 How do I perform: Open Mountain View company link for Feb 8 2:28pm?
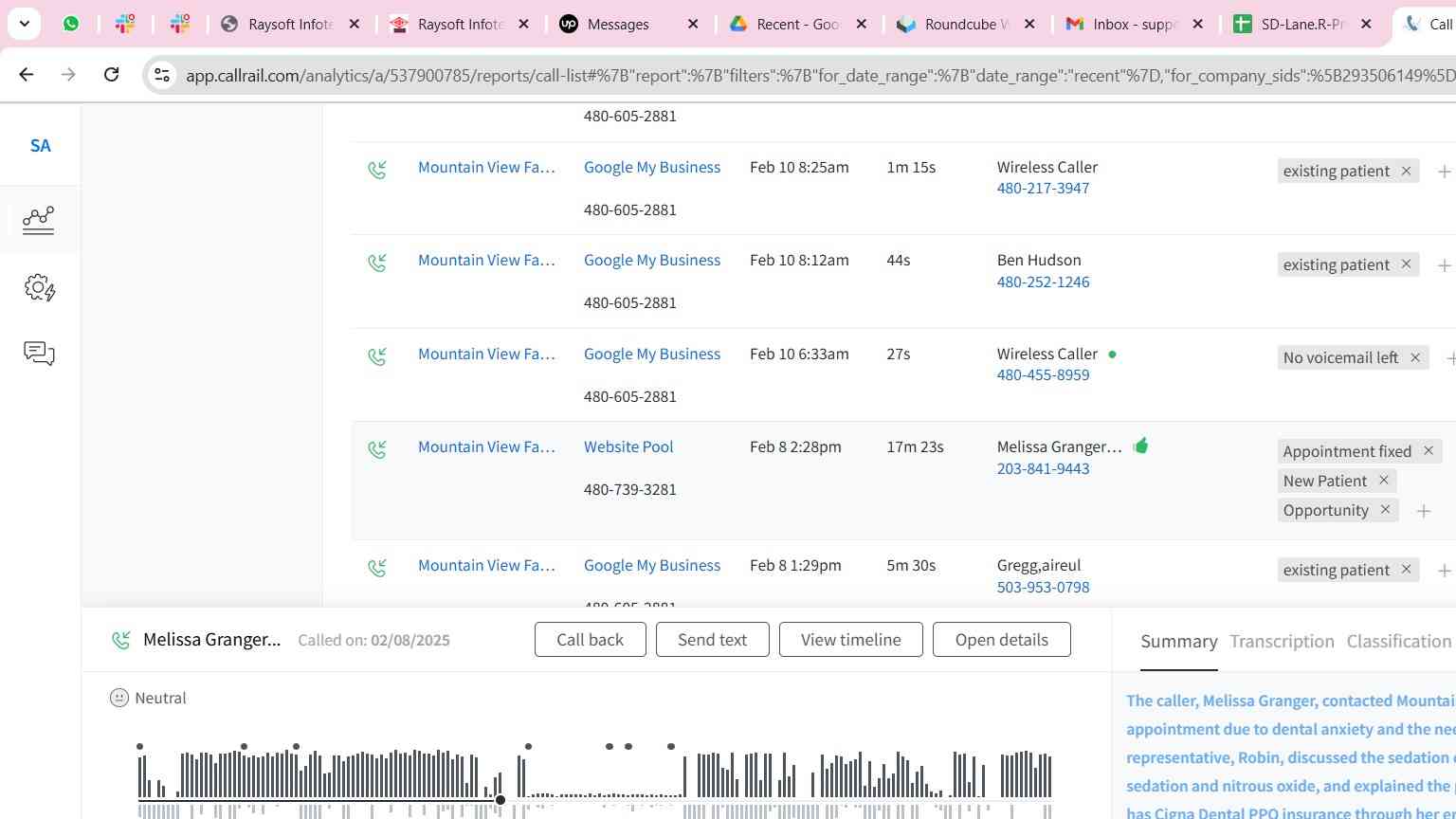click(x=486, y=446)
